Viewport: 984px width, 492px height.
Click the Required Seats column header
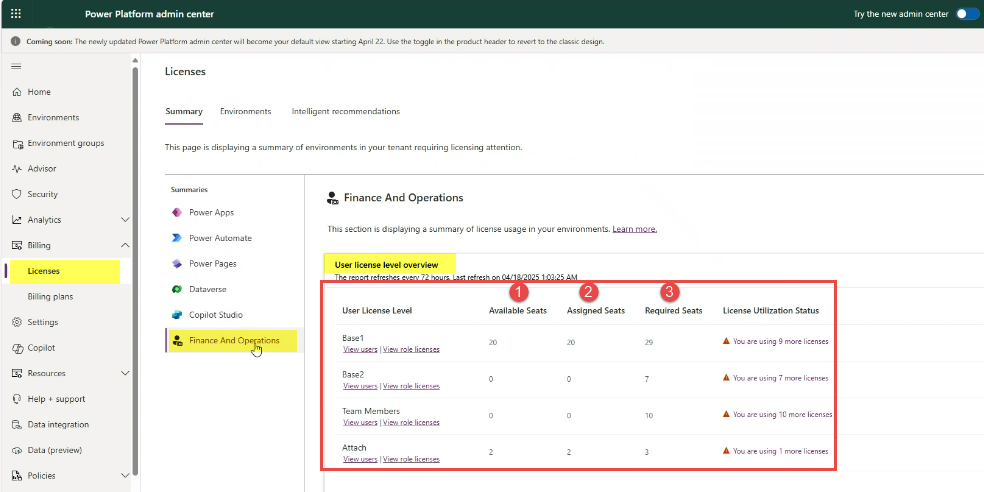[673, 310]
